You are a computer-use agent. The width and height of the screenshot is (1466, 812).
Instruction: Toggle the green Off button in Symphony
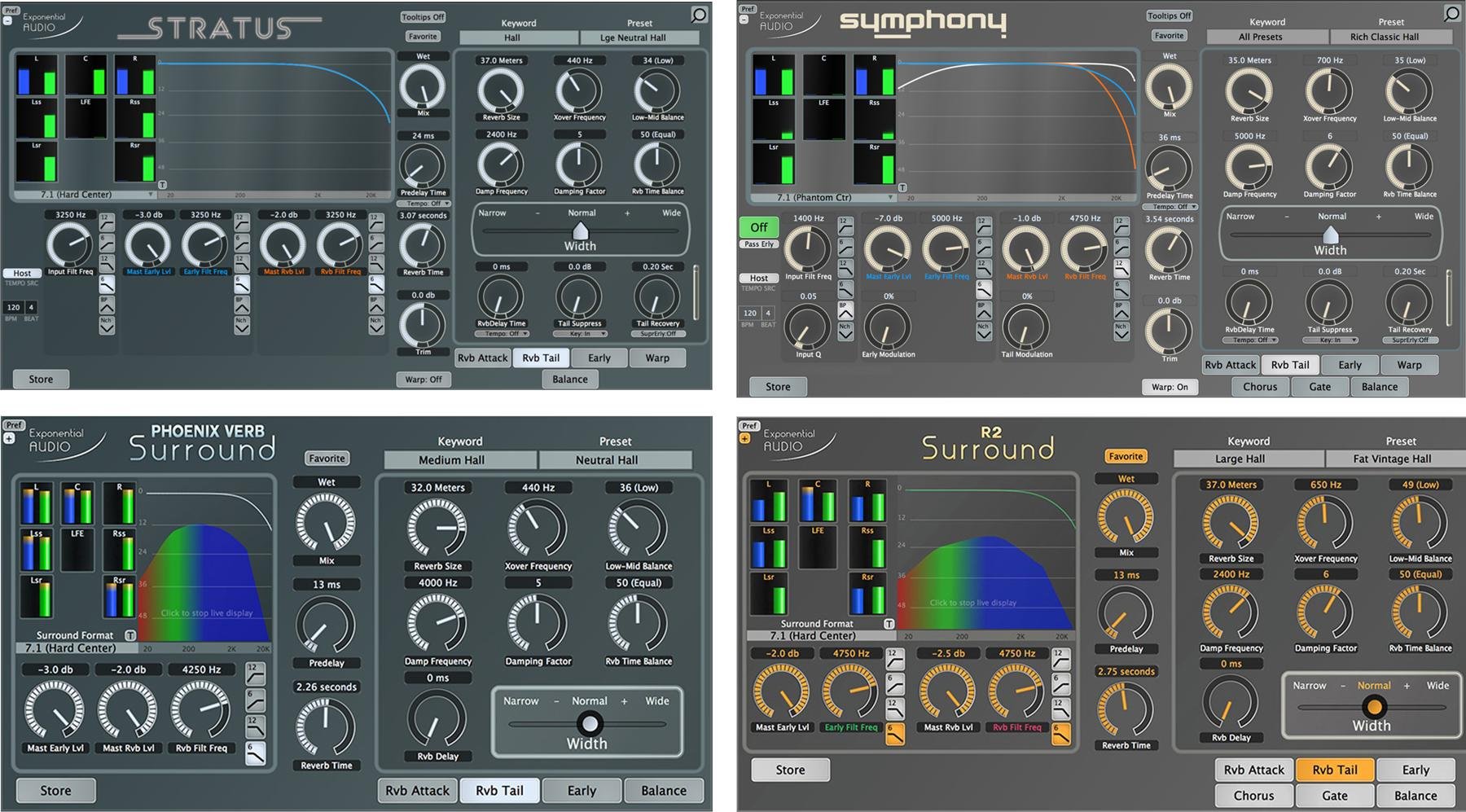(x=758, y=227)
